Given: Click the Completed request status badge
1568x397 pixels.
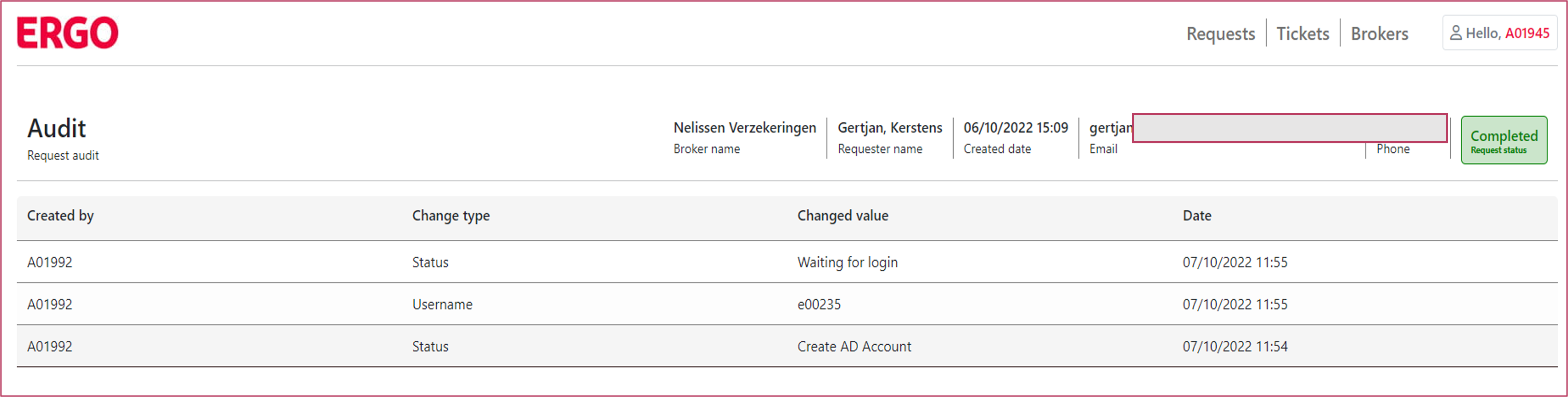Looking at the screenshot, I should (1503, 140).
